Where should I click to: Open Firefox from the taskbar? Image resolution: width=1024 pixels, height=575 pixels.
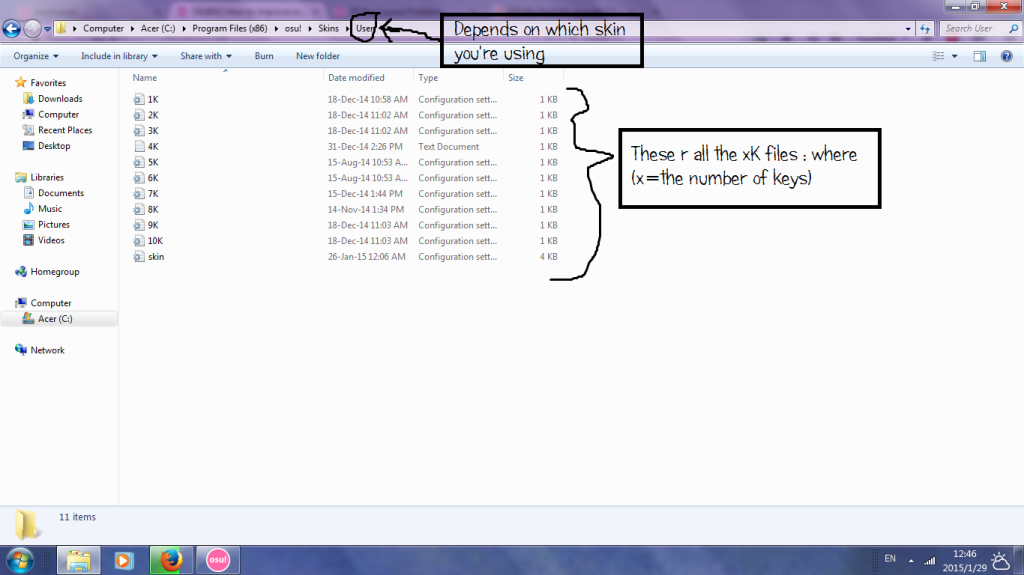pyautogui.click(x=170, y=561)
